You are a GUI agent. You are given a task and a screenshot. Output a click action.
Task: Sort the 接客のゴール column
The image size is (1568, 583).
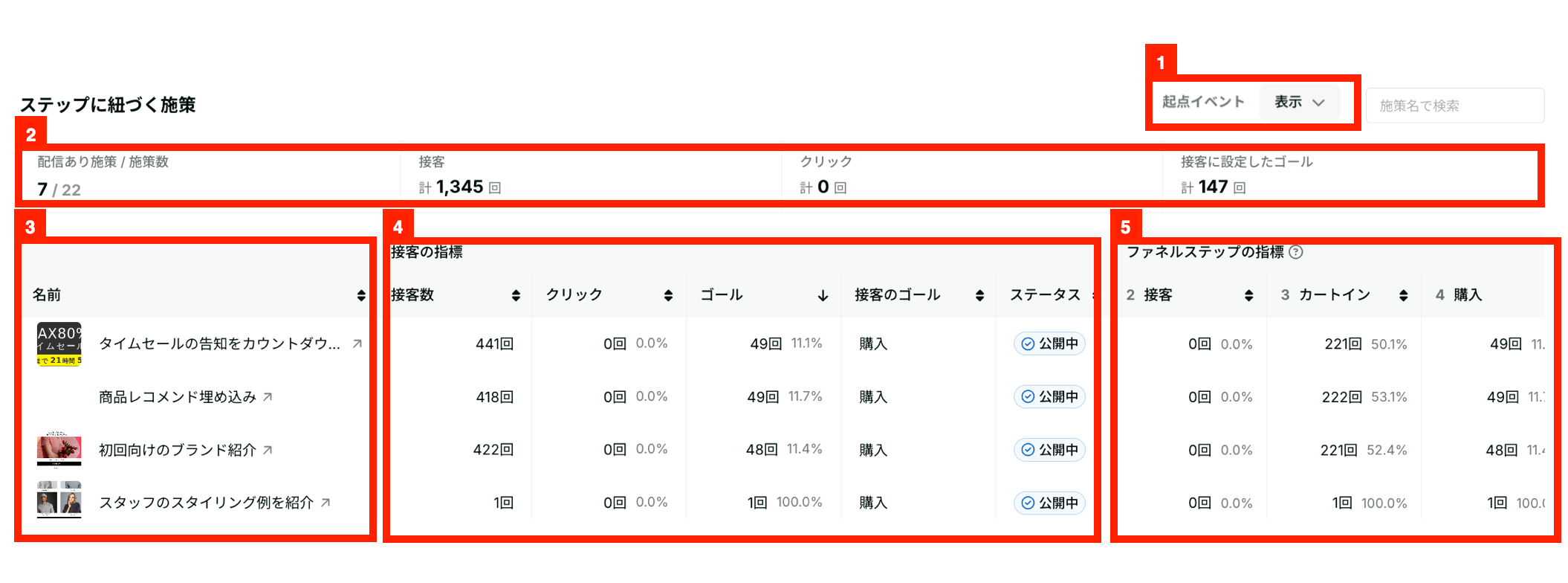(x=979, y=295)
